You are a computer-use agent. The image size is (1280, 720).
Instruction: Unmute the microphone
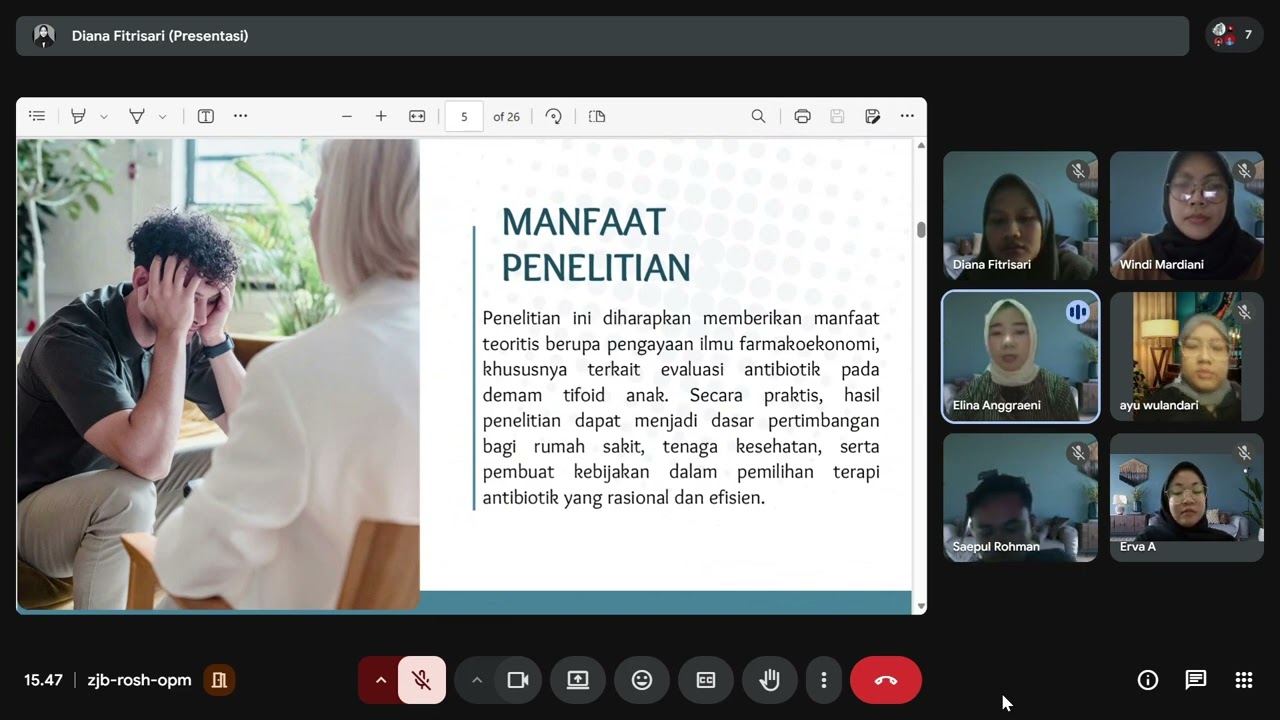point(422,680)
